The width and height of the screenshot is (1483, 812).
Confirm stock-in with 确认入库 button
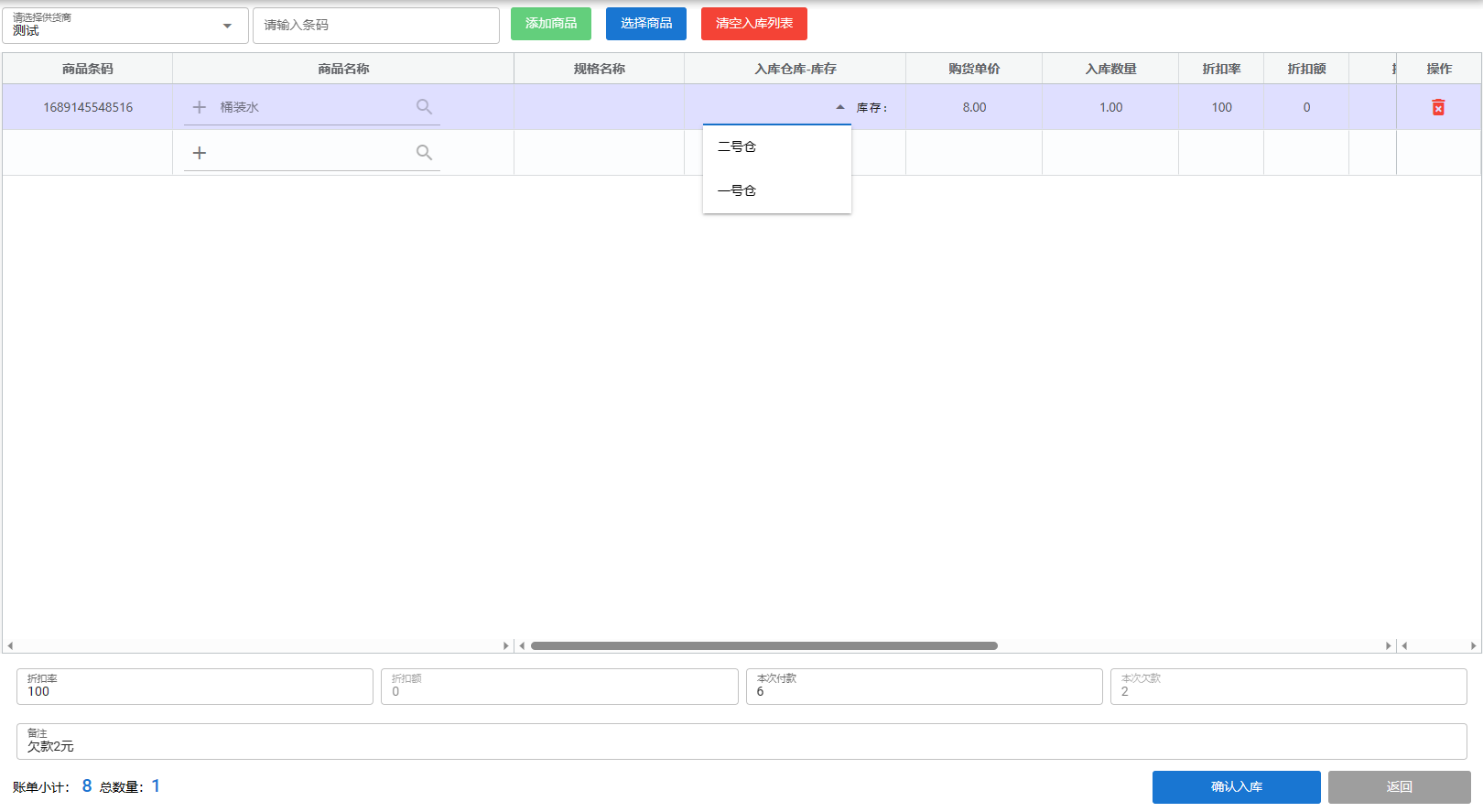pos(1236,787)
